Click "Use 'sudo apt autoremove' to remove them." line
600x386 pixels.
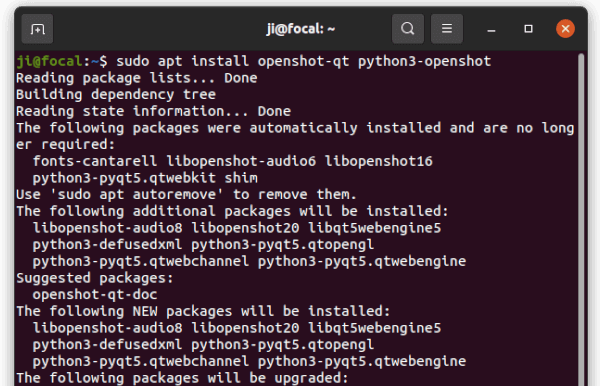coord(186,195)
